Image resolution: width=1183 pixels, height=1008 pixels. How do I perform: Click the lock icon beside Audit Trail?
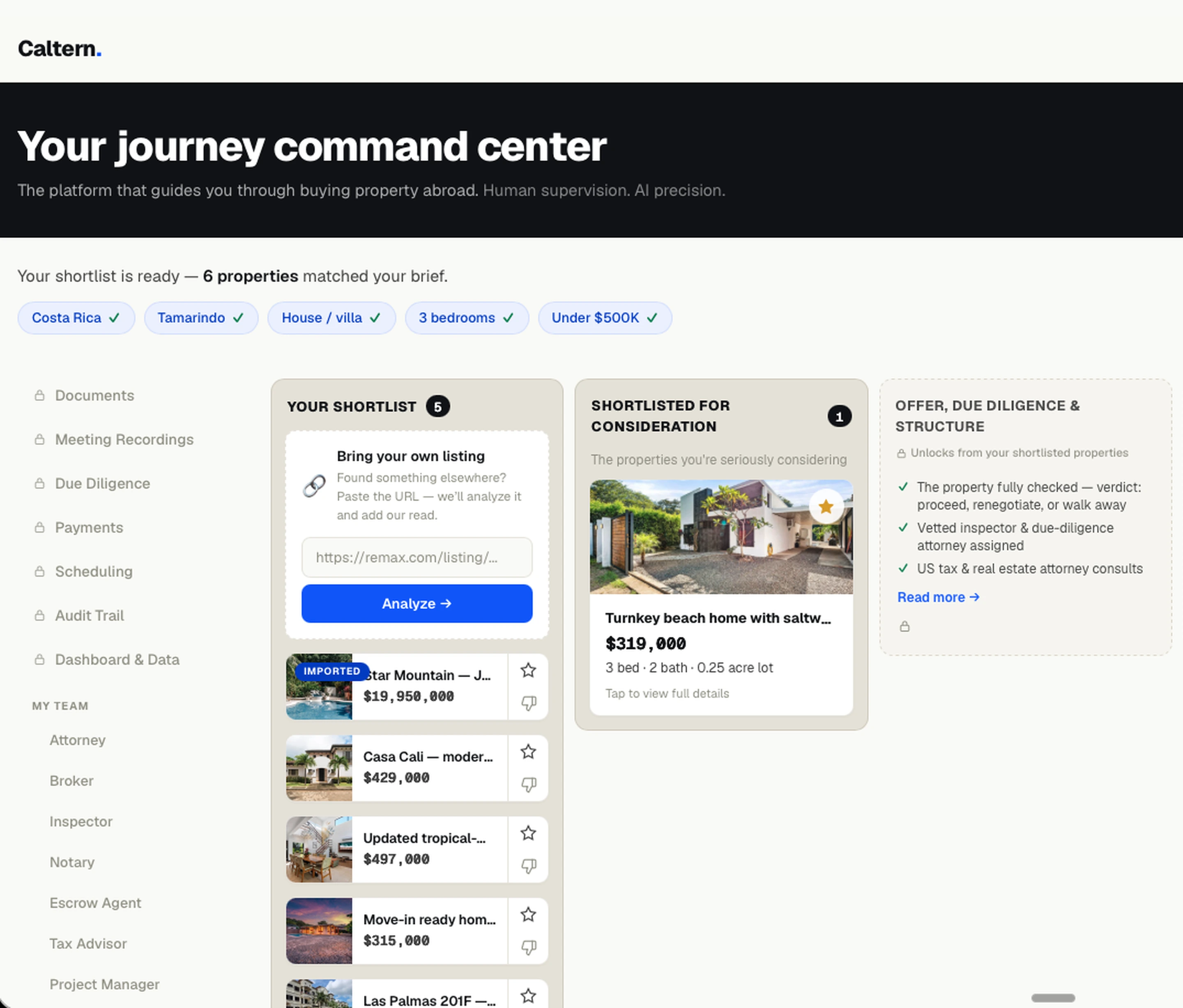point(39,615)
